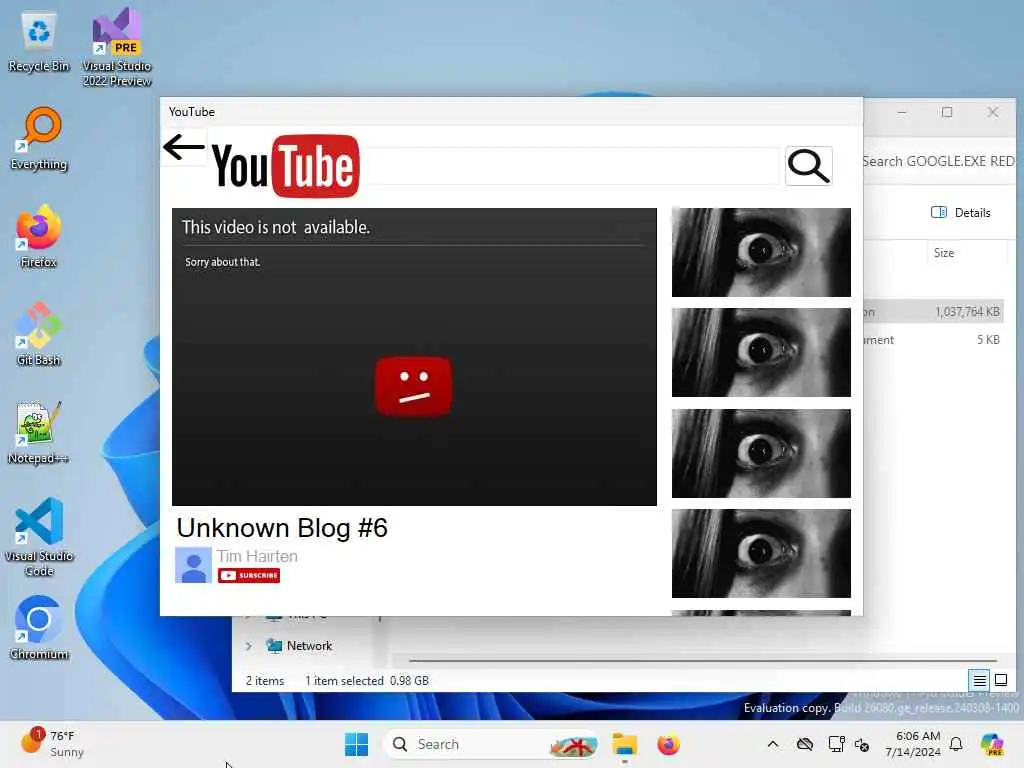1024x768 pixels.
Task: Open the weather widget showing 76°F Sunny
Action: click(52, 744)
